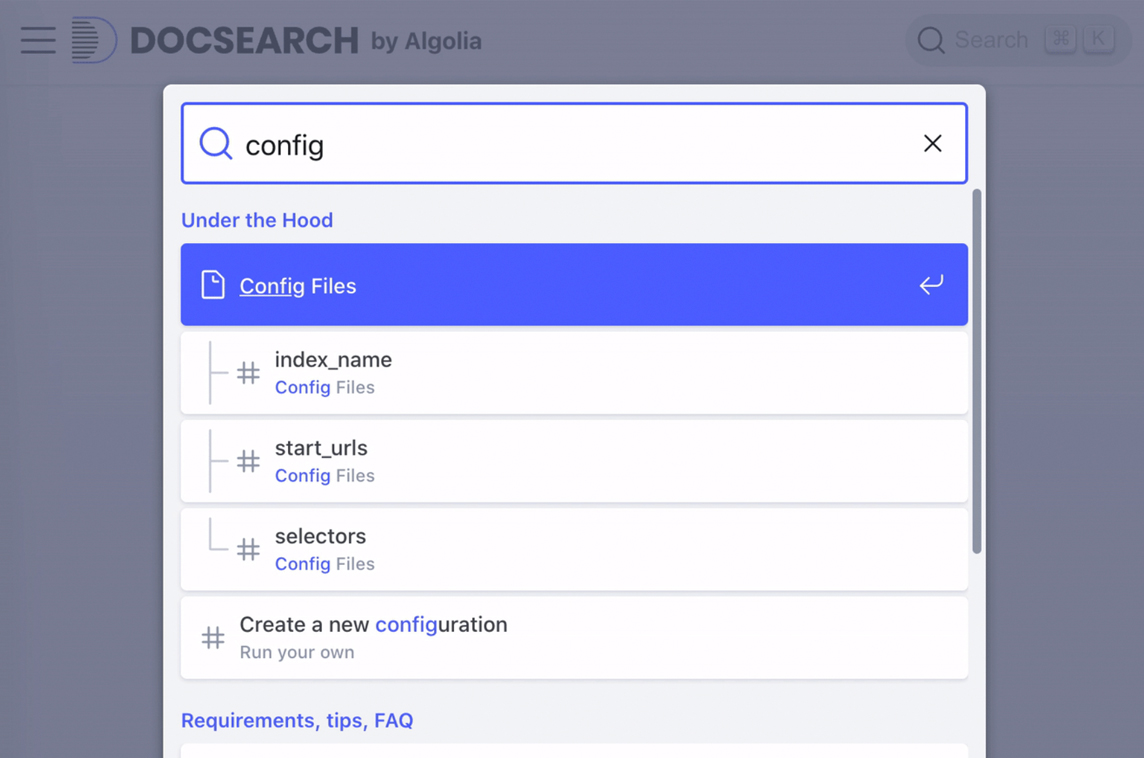Open the DOCSEARCH by Algolia home link
This screenshot has width=1144, height=758.
[277, 40]
